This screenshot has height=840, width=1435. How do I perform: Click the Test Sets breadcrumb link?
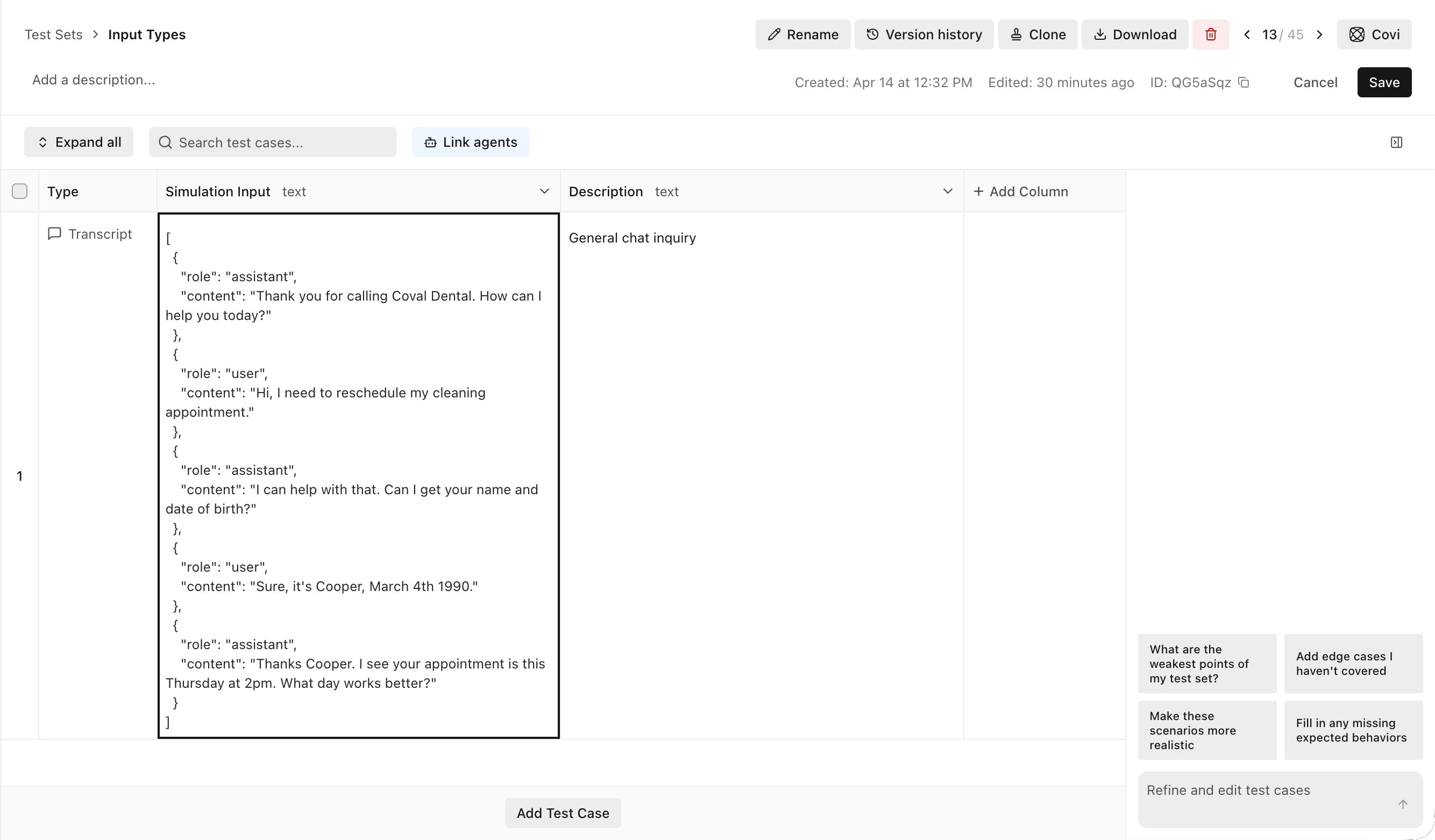[x=54, y=34]
